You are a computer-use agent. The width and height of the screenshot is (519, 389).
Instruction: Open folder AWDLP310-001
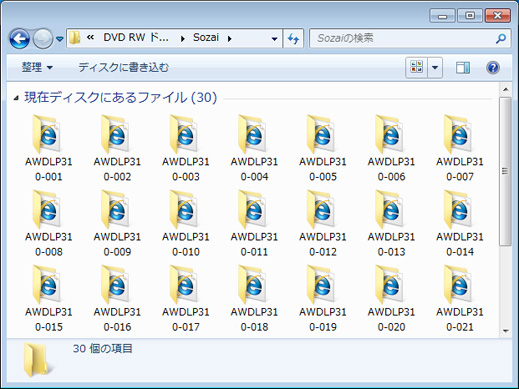(48, 149)
